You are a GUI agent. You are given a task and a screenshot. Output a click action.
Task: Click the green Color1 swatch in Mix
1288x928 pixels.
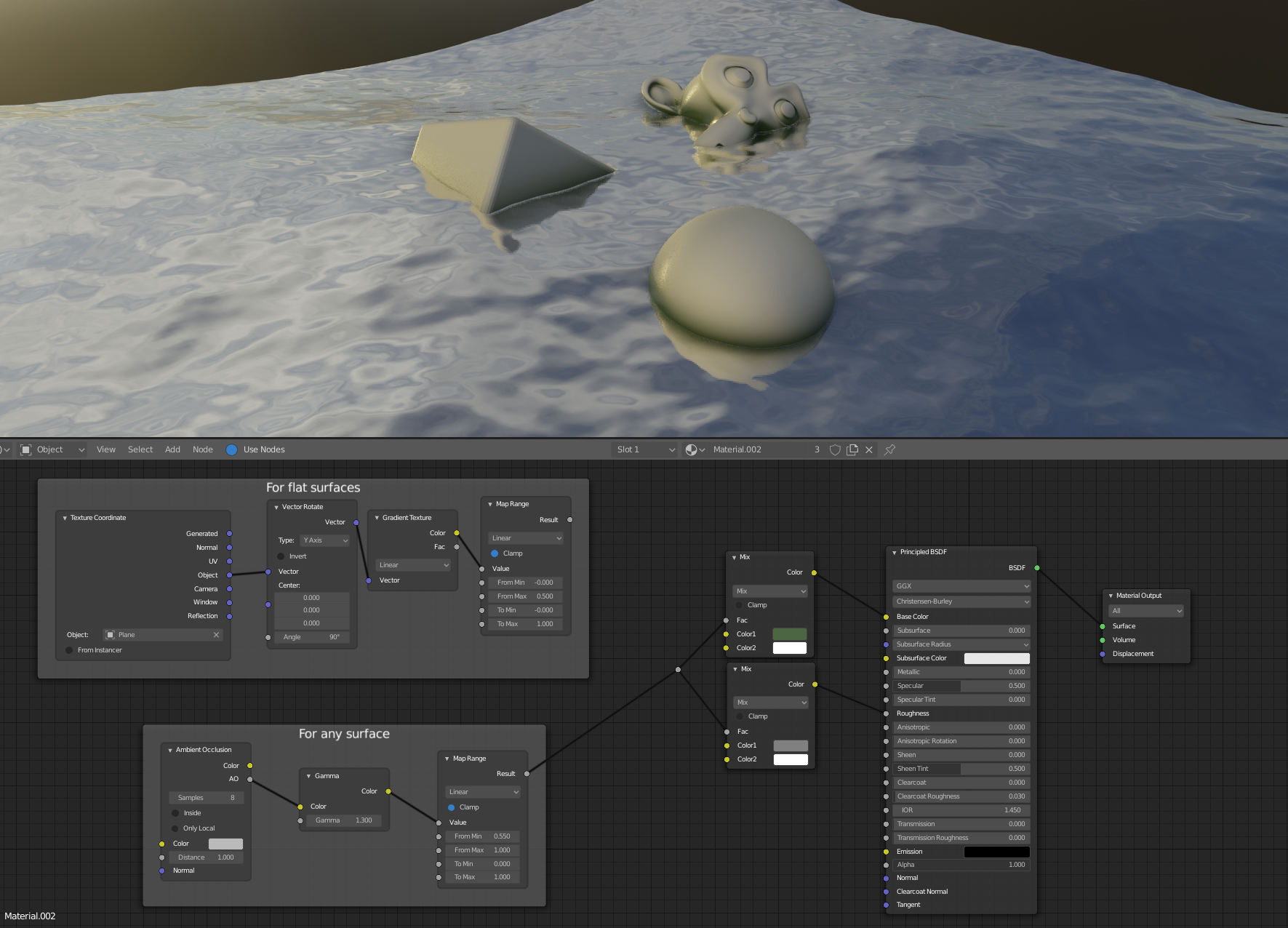click(789, 634)
